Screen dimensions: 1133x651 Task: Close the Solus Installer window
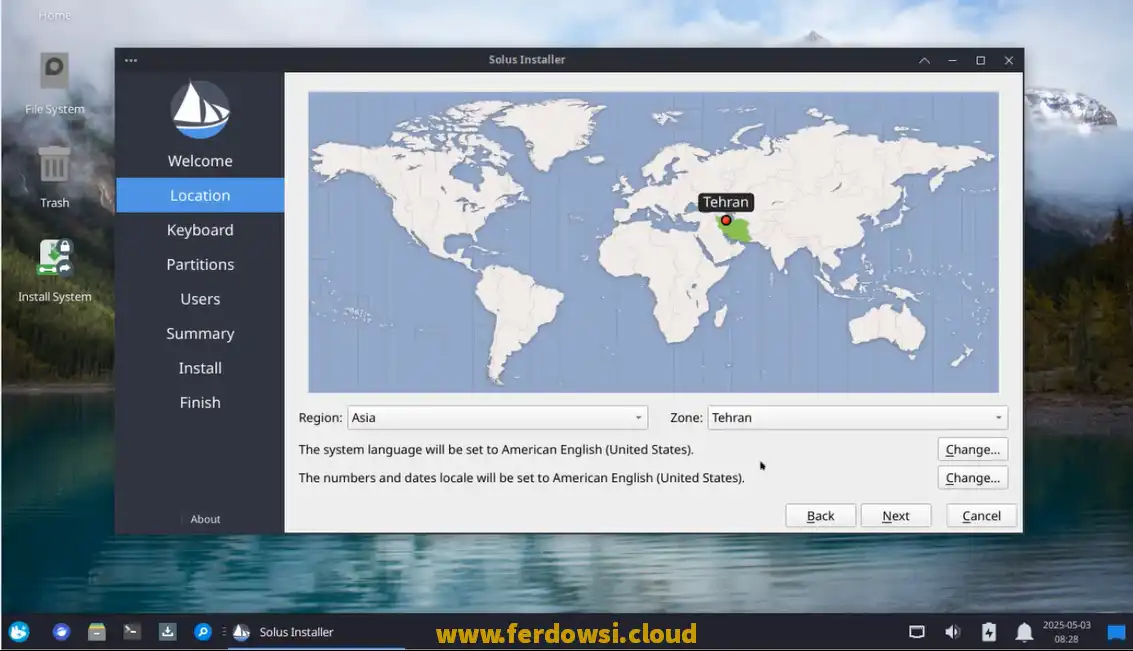1009,61
